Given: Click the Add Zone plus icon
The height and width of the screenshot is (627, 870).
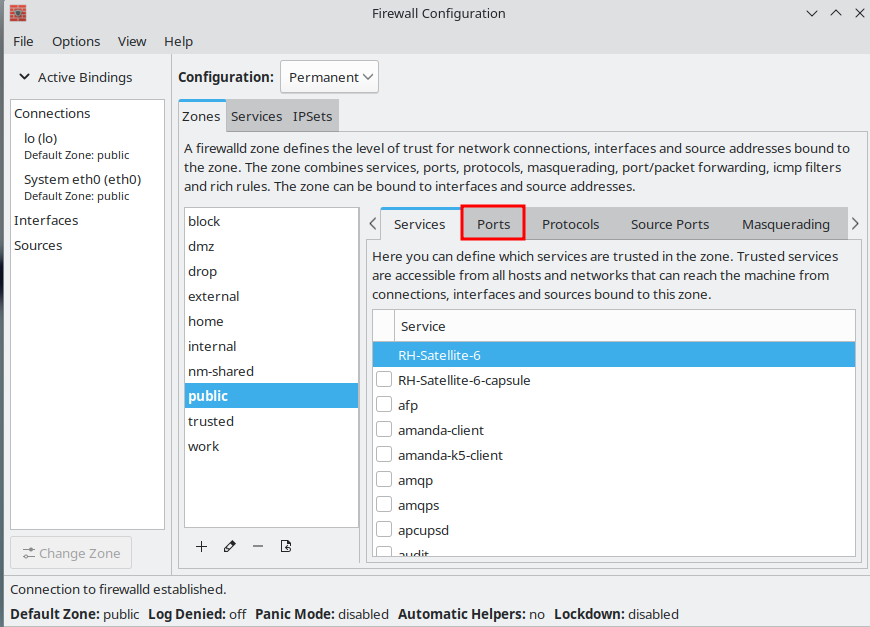Looking at the screenshot, I should [x=201, y=546].
